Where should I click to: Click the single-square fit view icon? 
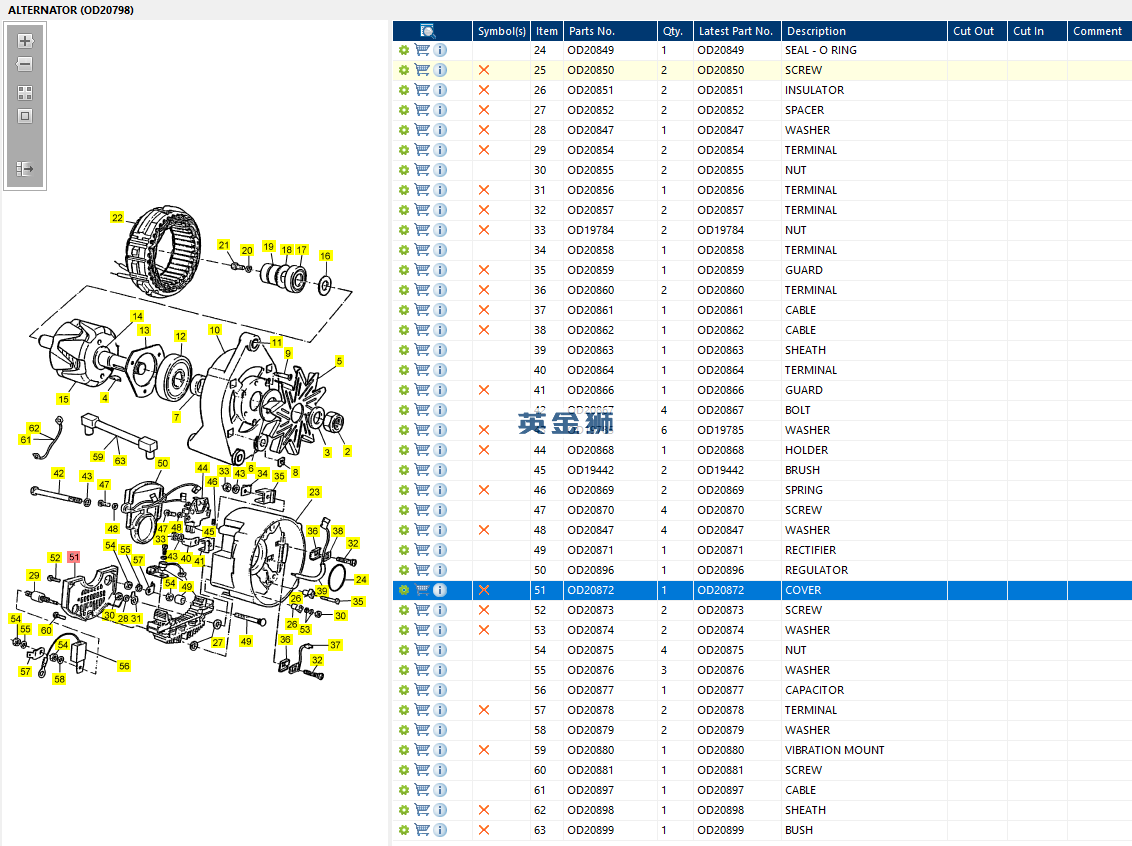point(25,116)
